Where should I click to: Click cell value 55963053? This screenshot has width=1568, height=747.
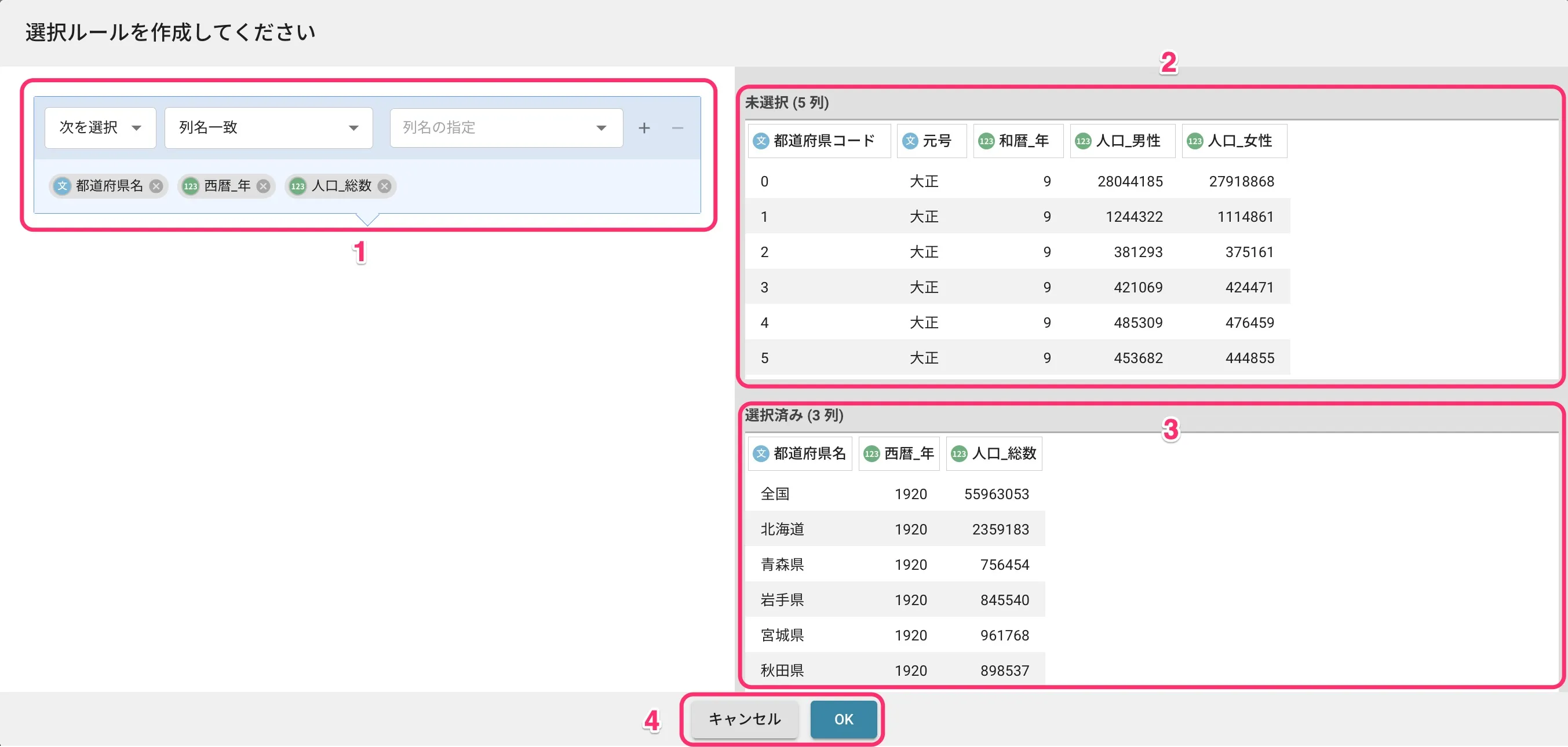tap(997, 495)
